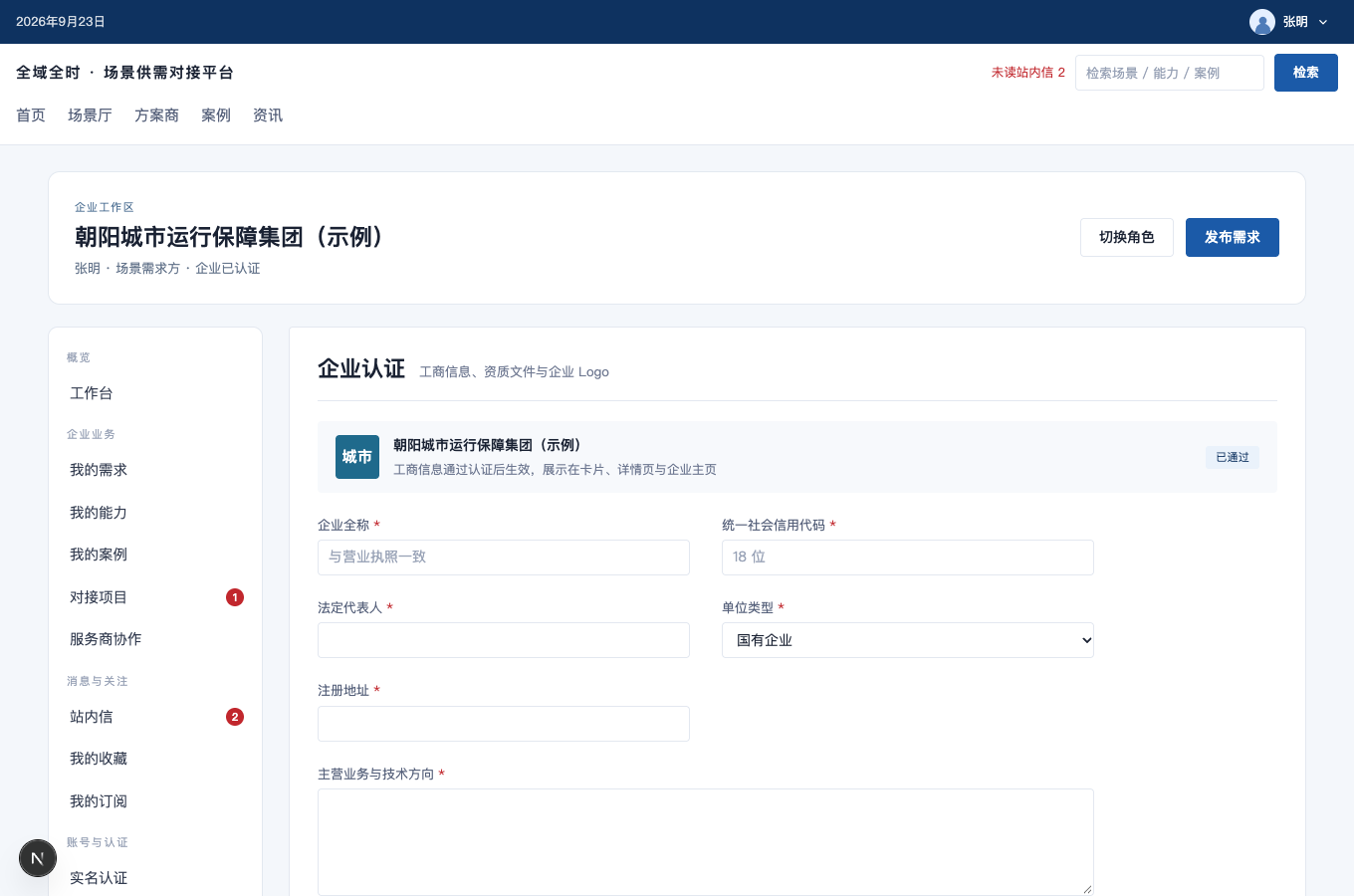Open 我的收藏 in the sidebar
1354x896 pixels.
155,759
